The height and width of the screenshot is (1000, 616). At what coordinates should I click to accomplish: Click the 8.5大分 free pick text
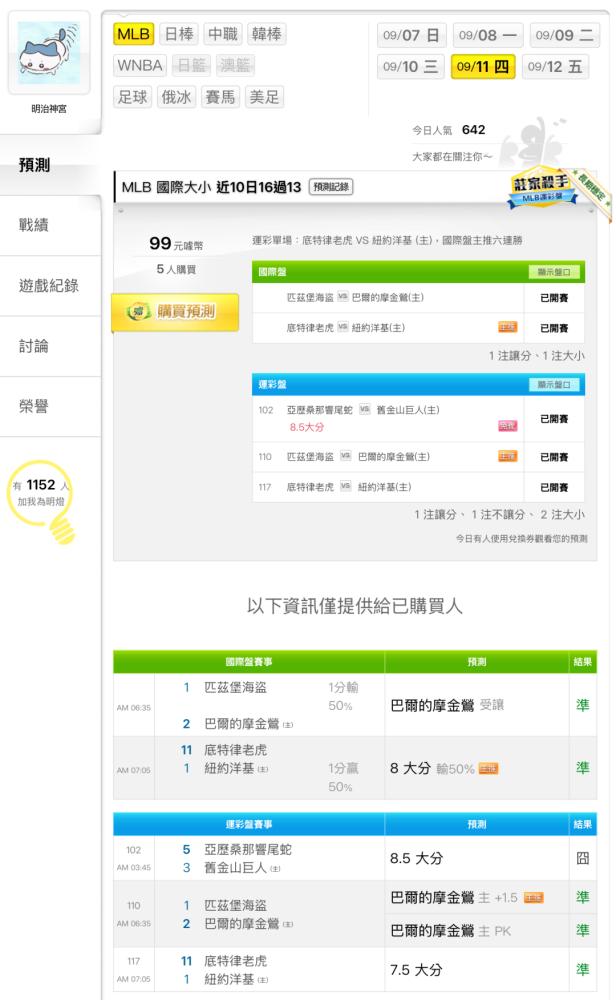pyautogui.click(x=307, y=427)
